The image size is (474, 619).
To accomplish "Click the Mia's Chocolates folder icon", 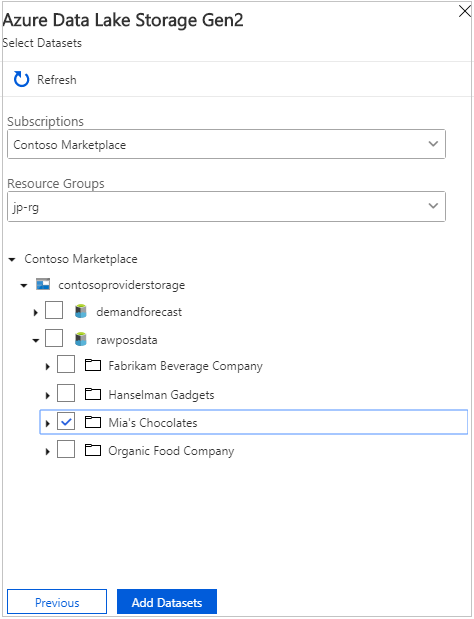I will pyautogui.click(x=93, y=422).
